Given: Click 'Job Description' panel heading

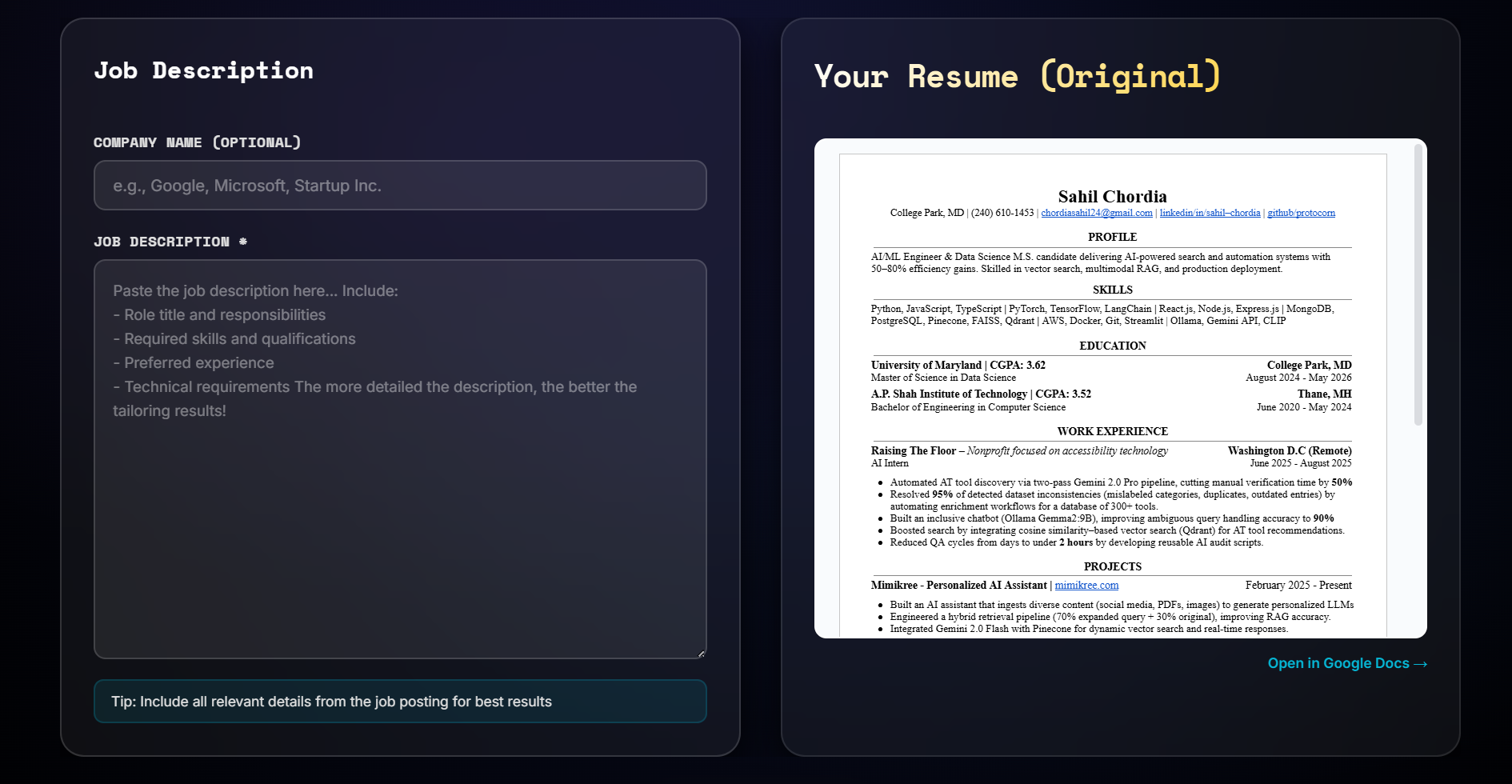Looking at the screenshot, I should coord(203,70).
